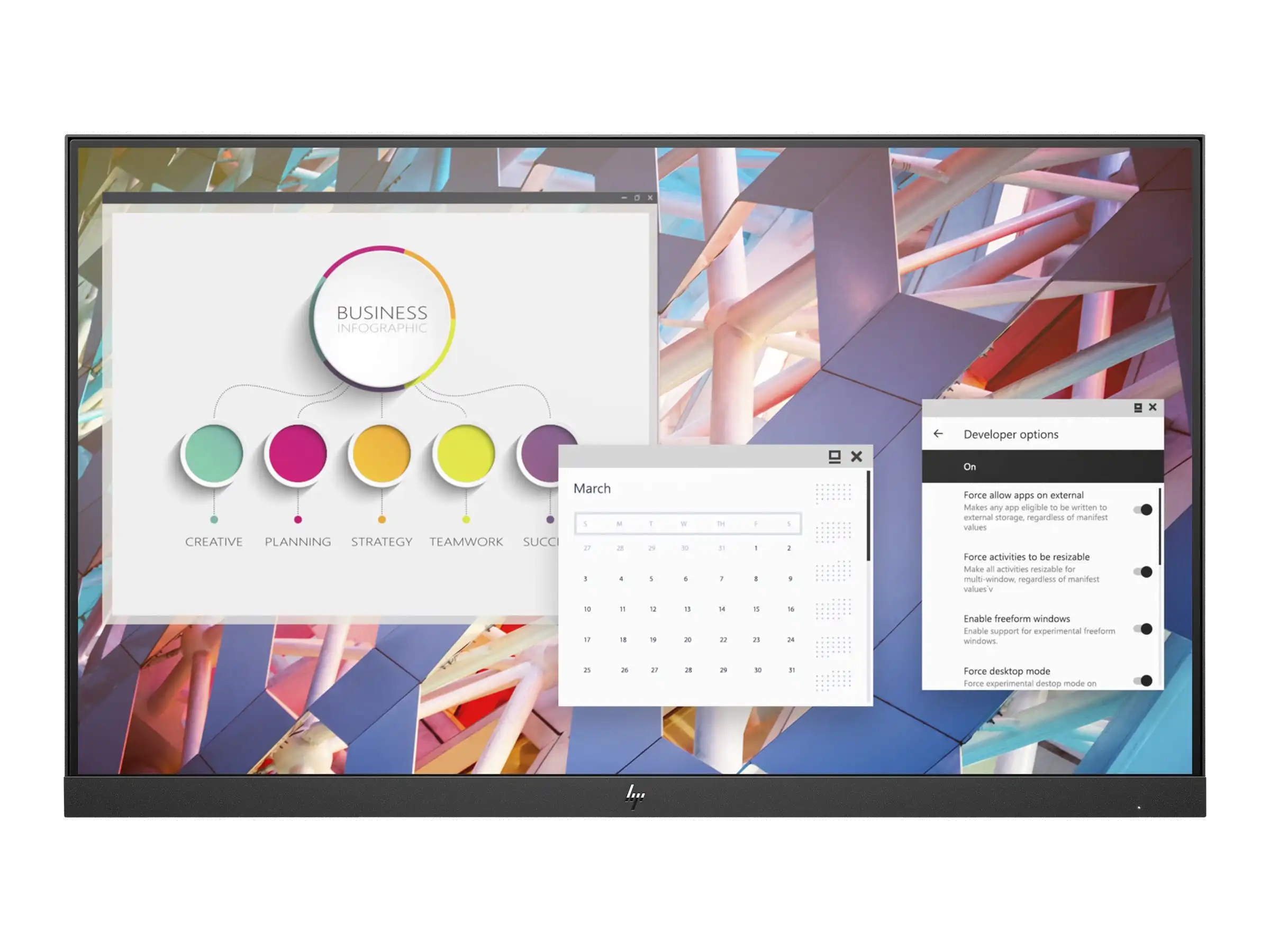Viewport: 1270px width, 952px height.
Task: Click the back arrow in Developer options
Action: pos(938,434)
